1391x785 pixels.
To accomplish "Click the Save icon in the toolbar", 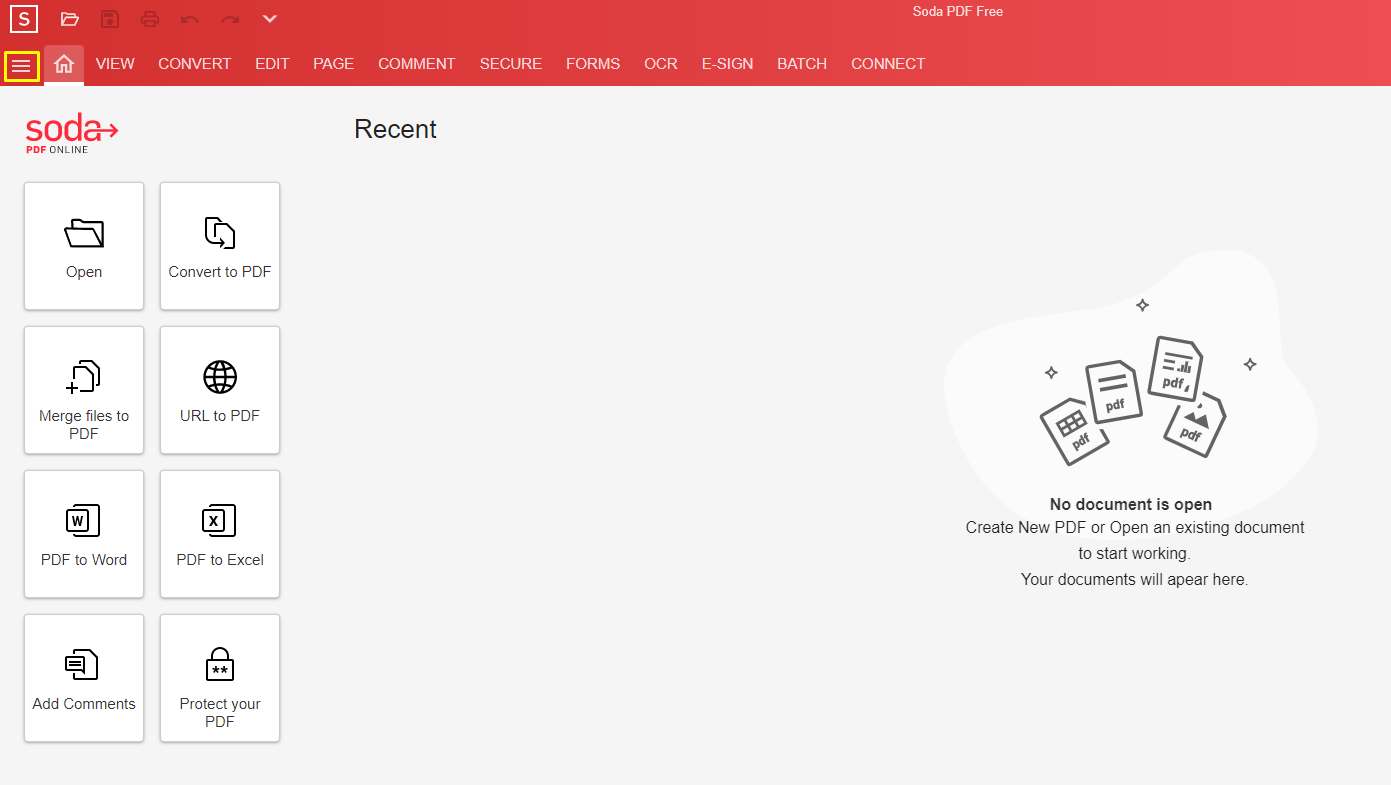I will 110,18.
